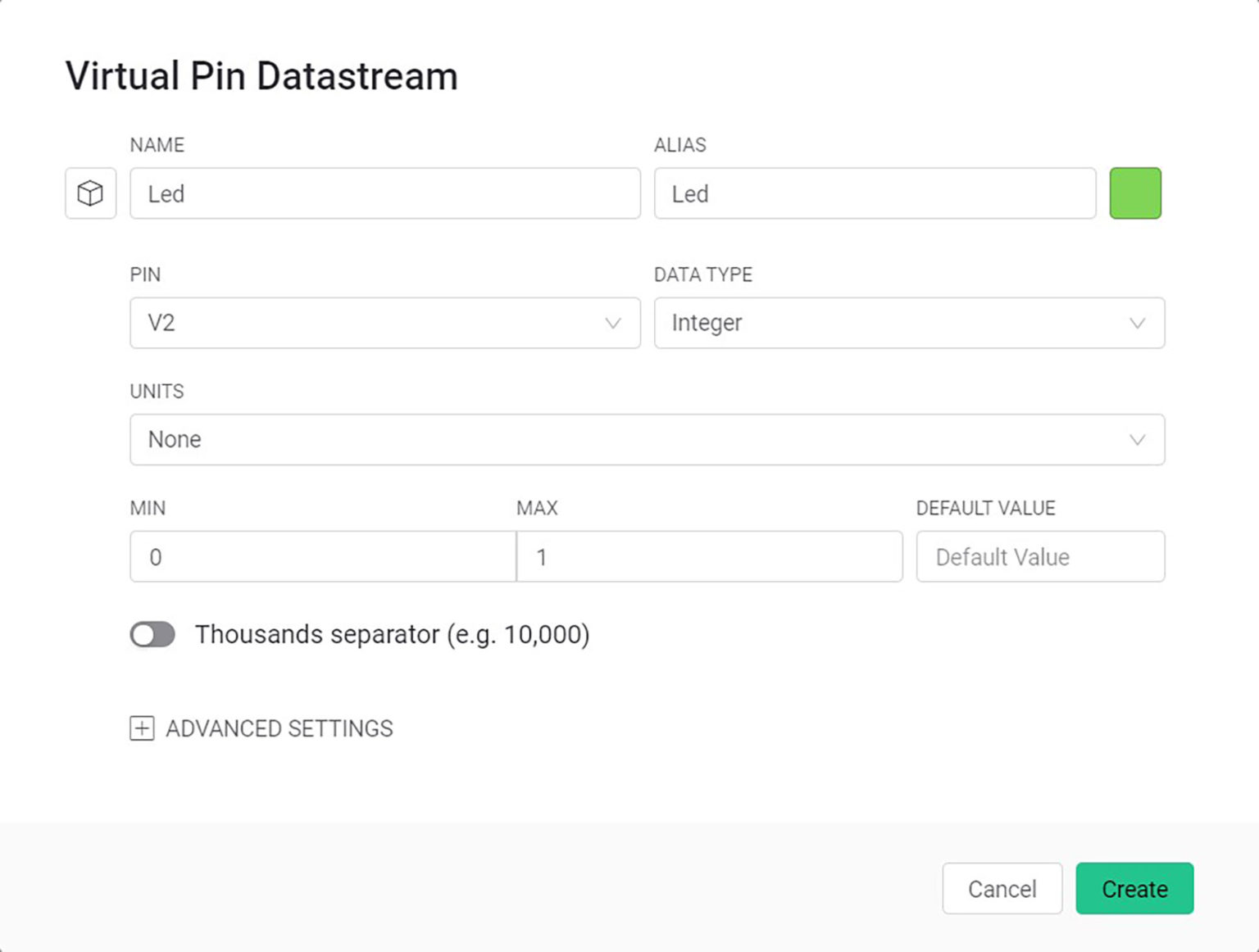
Task: Click the chevron arrow in the PIN field
Action: 612,323
